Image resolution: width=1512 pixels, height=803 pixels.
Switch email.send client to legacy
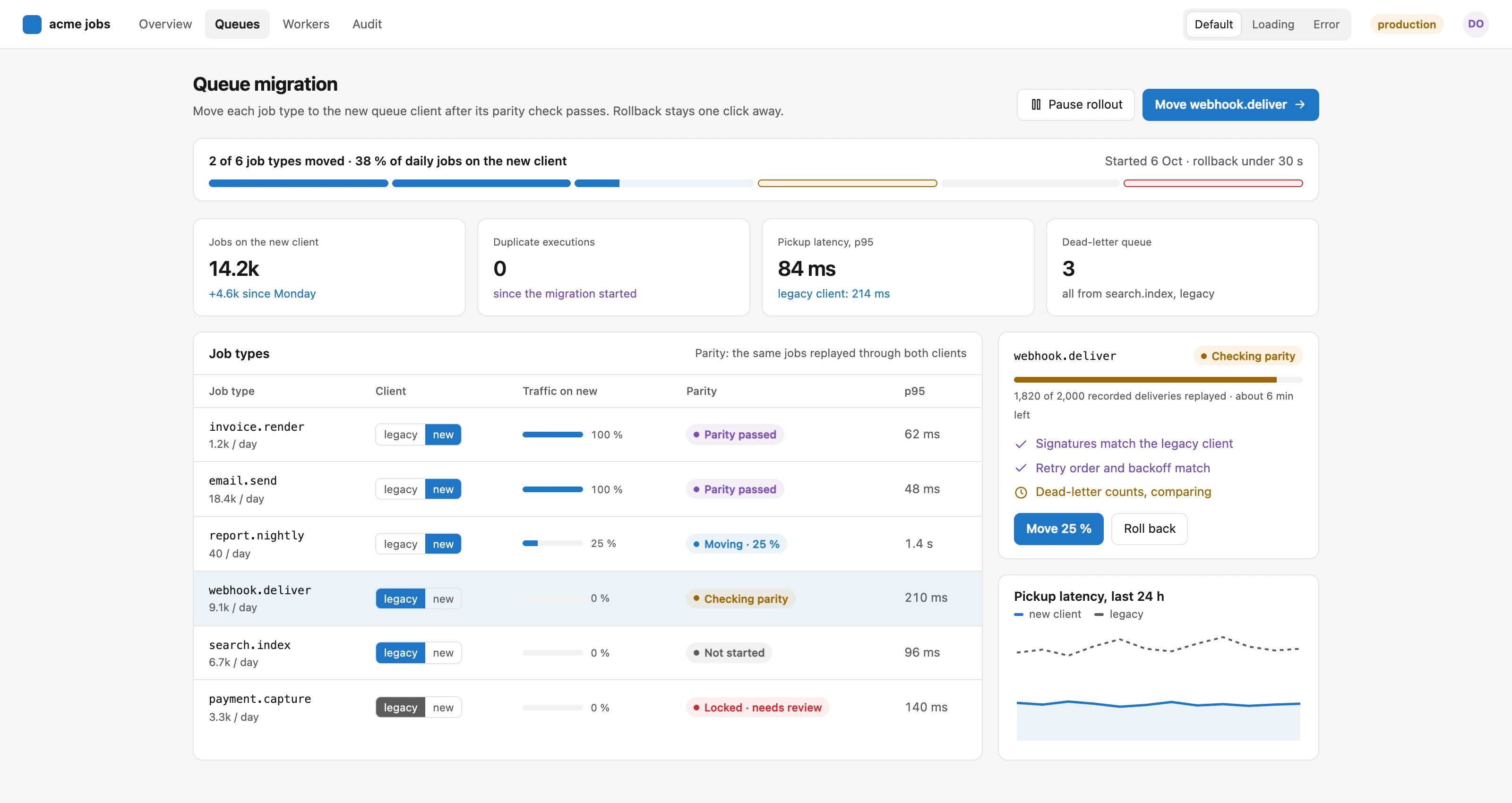coord(400,489)
